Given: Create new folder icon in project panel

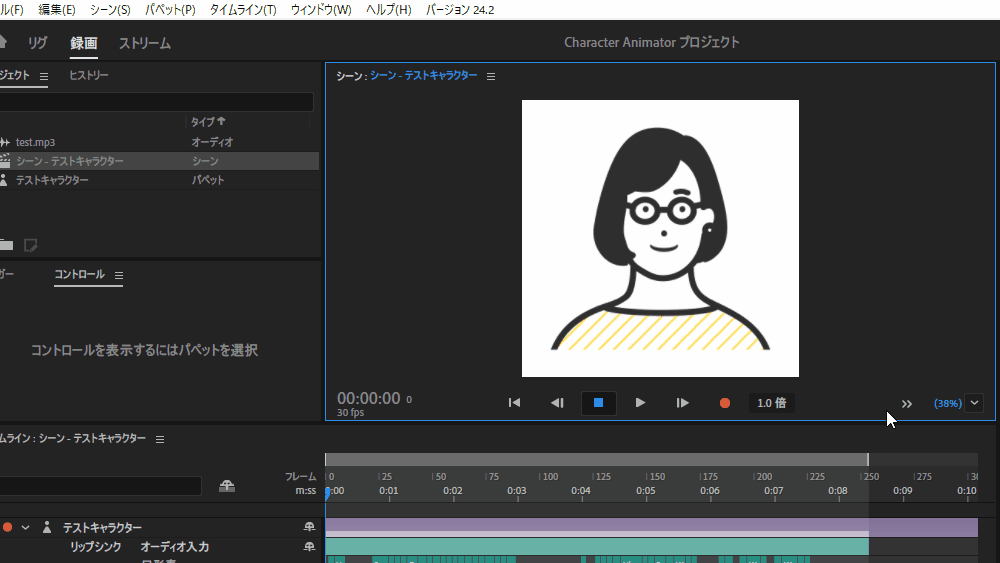Looking at the screenshot, I should (x=6, y=245).
